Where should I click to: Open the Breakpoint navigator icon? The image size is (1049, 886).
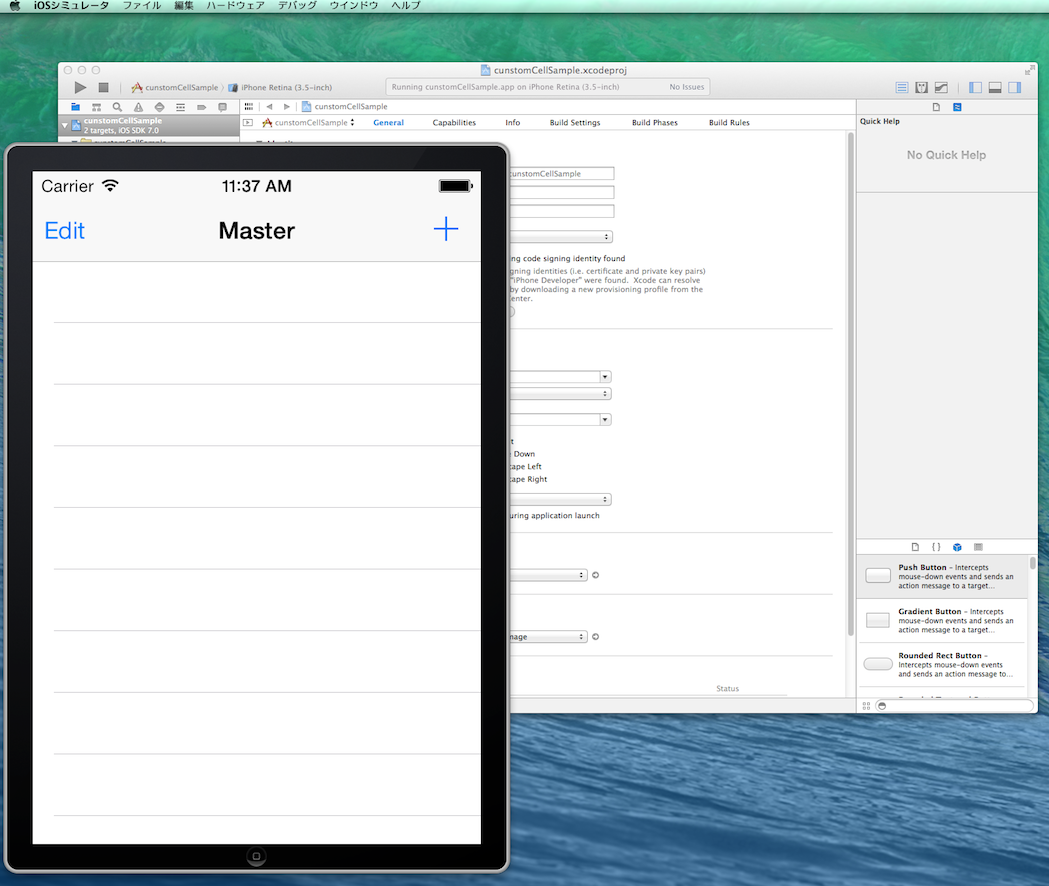point(201,107)
